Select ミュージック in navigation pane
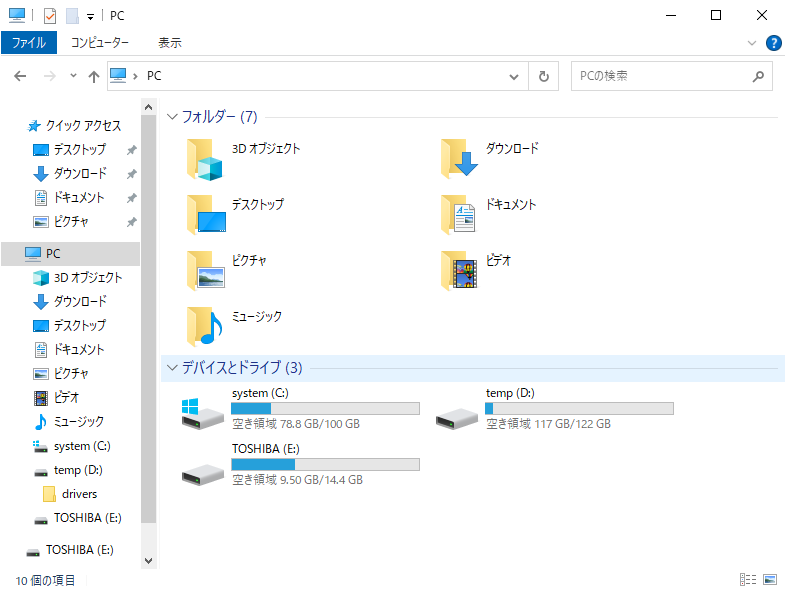 69,422
